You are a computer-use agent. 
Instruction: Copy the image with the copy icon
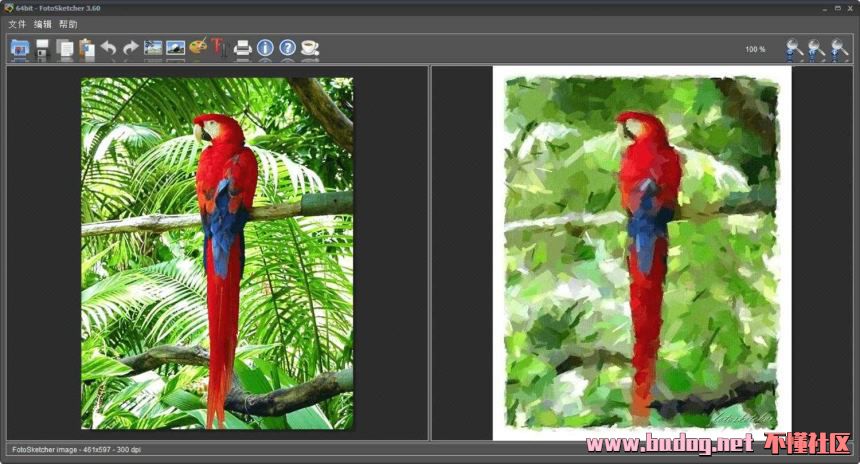(64, 49)
